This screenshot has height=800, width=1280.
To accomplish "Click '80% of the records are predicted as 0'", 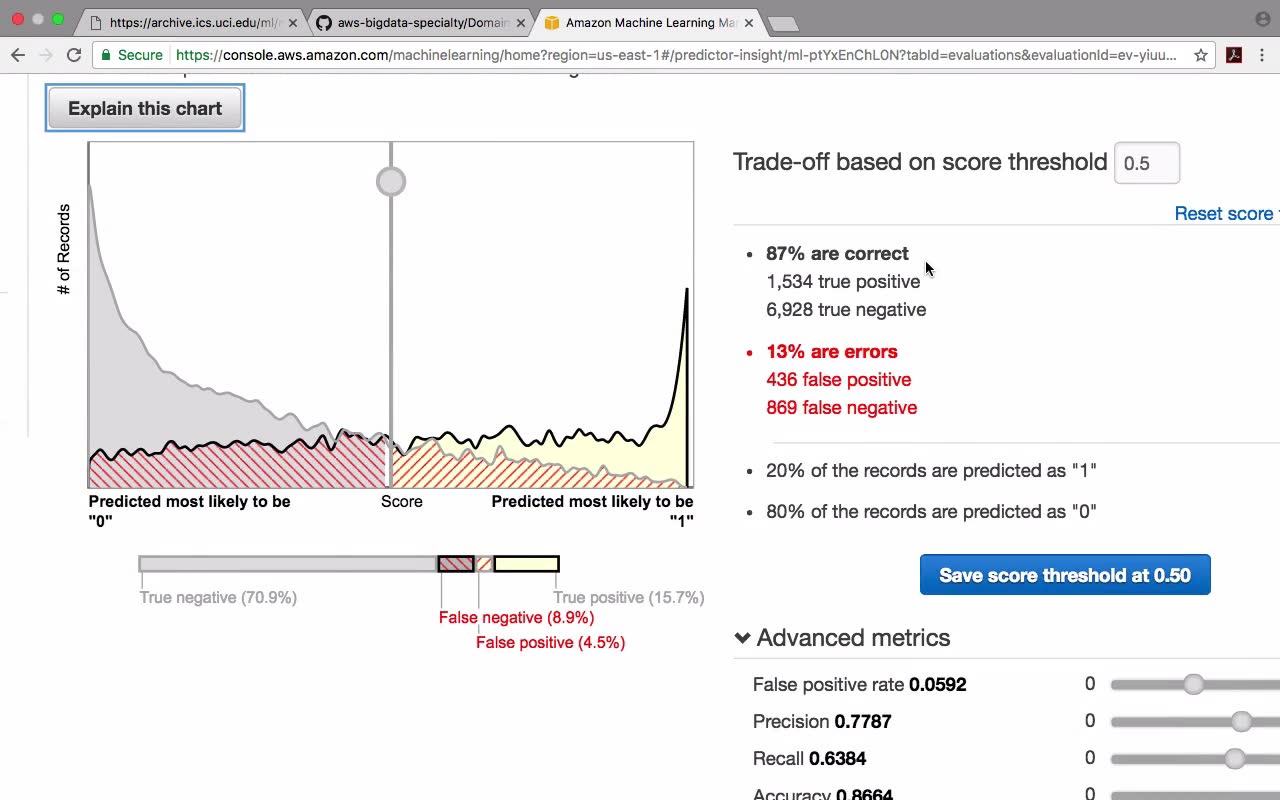I will (x=931, y=511).
